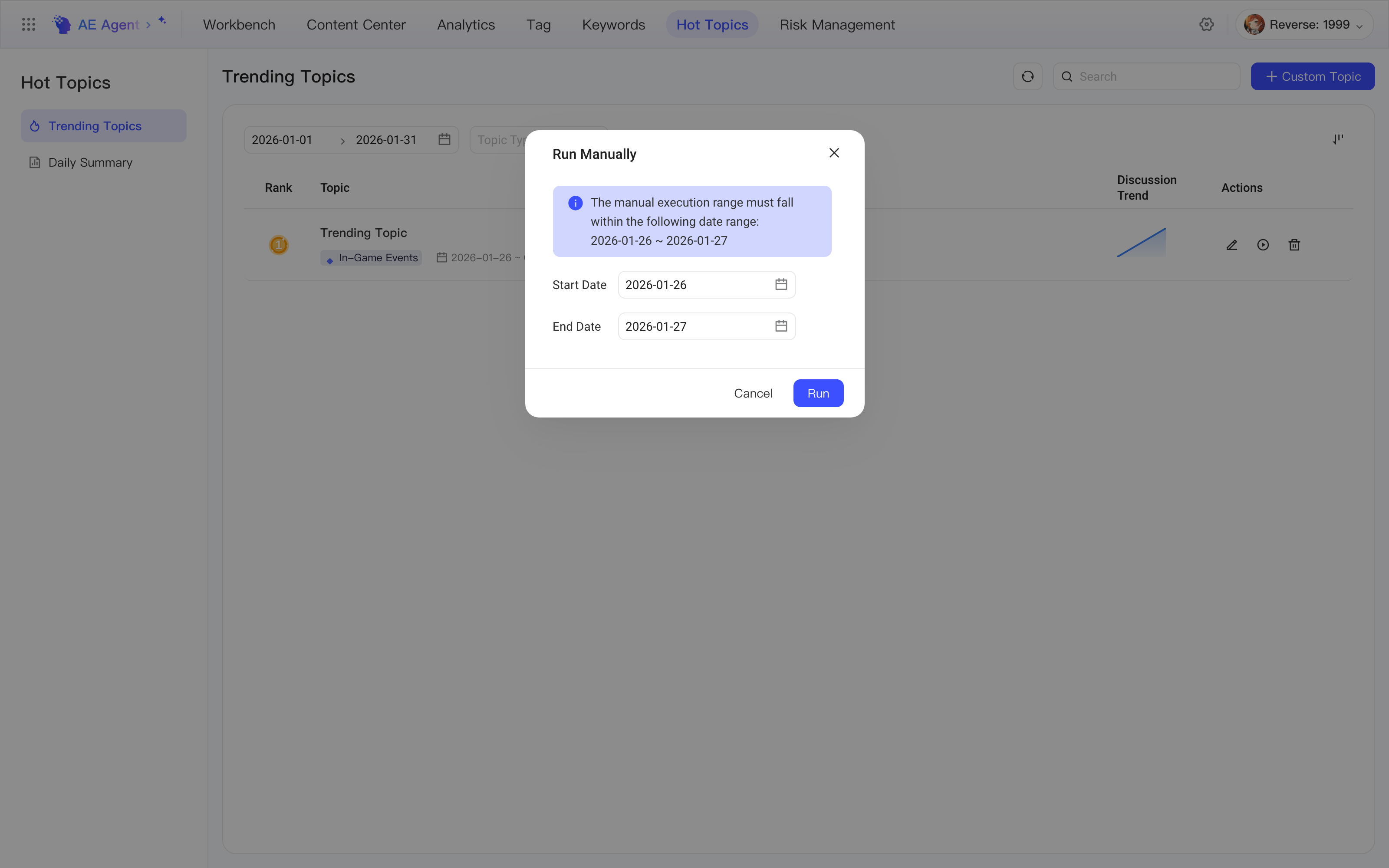Open calendar icon in End Date field
The image size is (1389, 868).
point(781,326)
